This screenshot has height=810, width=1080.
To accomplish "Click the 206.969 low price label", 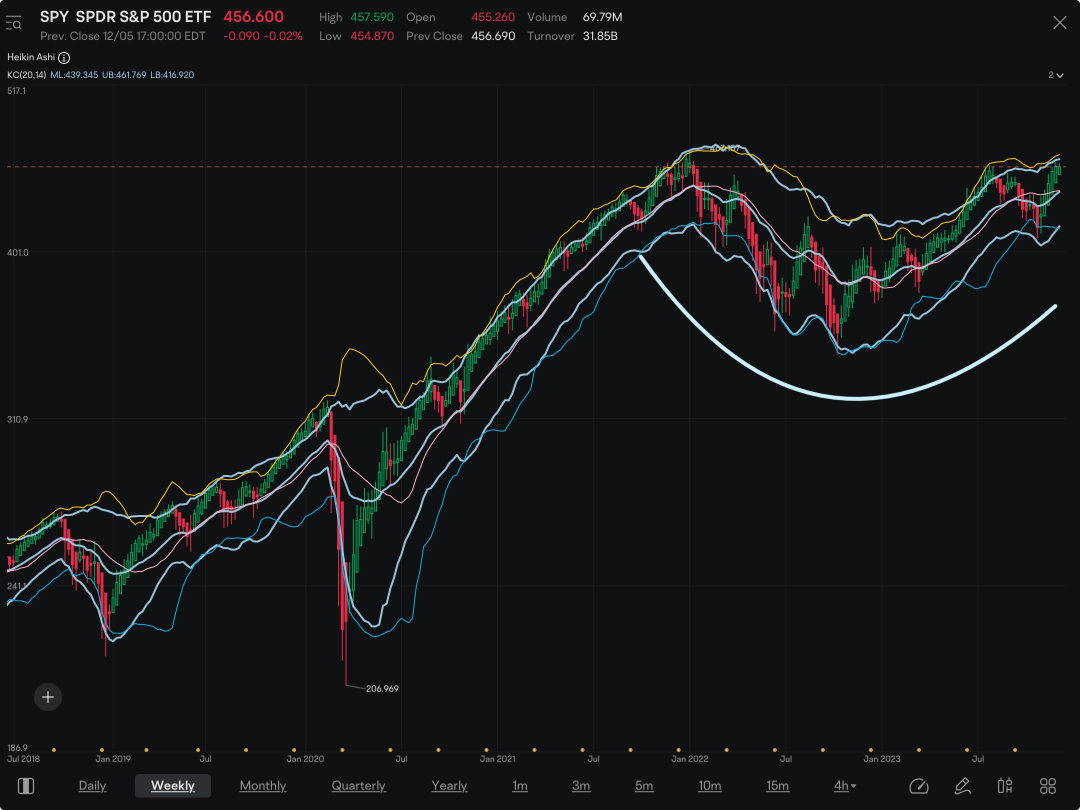I will (382, 689).
